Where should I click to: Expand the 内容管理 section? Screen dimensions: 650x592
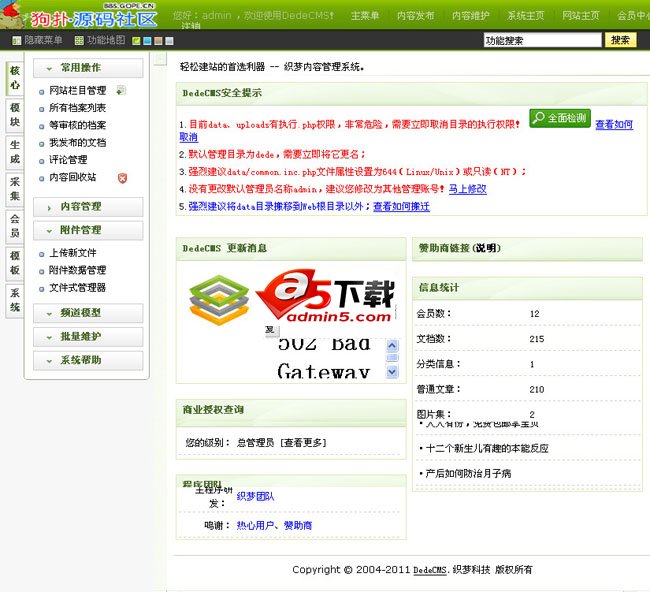[88, 206]
